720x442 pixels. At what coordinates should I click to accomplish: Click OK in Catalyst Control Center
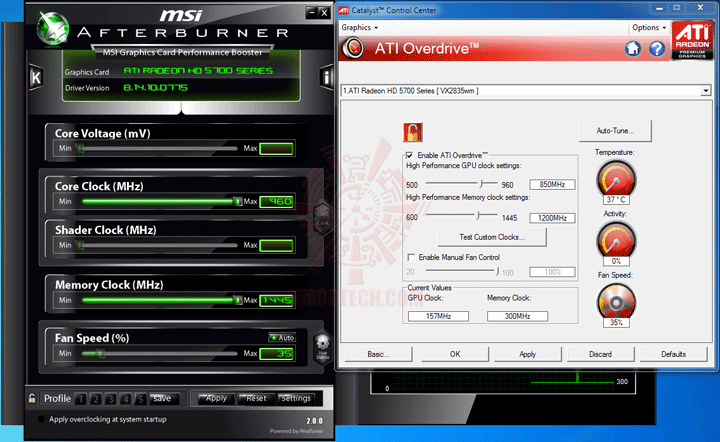pos(455,354)
